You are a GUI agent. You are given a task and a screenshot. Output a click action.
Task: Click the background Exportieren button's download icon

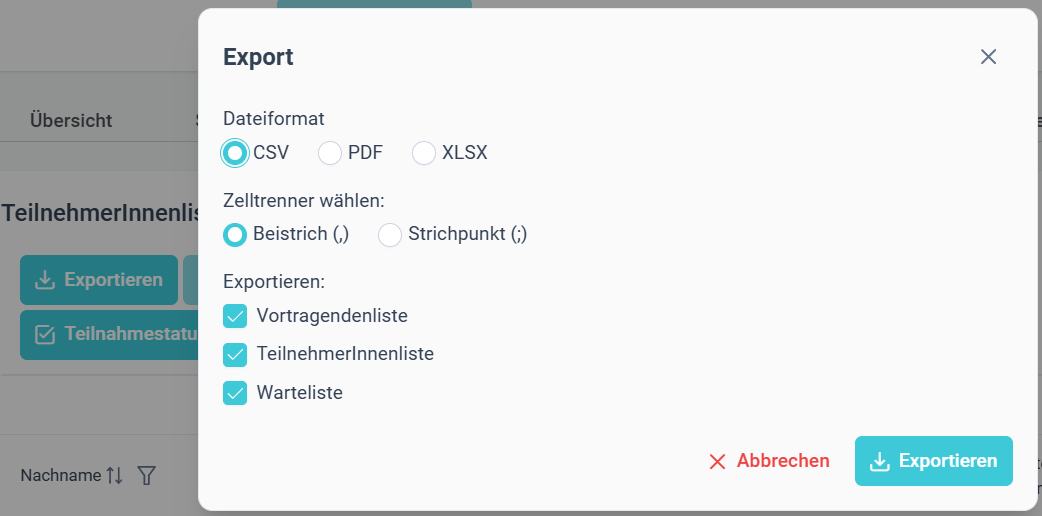tap(45, 280)
